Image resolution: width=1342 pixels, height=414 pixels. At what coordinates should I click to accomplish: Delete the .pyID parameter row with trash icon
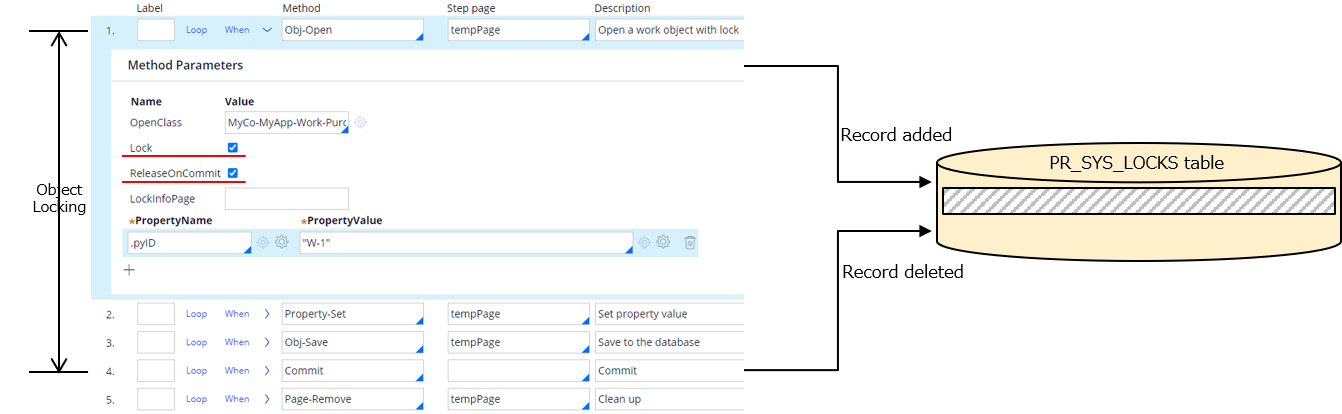click(690, 242)
